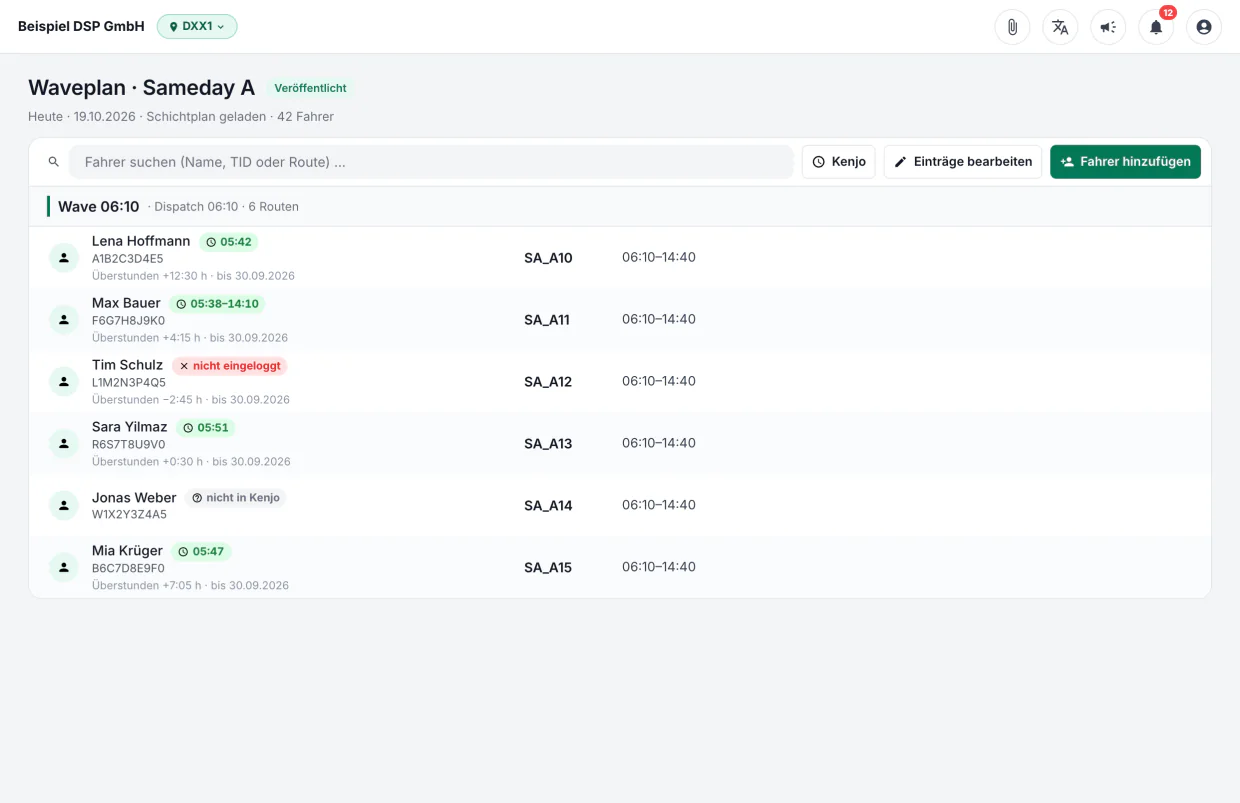Click the search magnifier icon
Image resolution: width=1240 pixels, height=803 pixels.
(54, 162)
